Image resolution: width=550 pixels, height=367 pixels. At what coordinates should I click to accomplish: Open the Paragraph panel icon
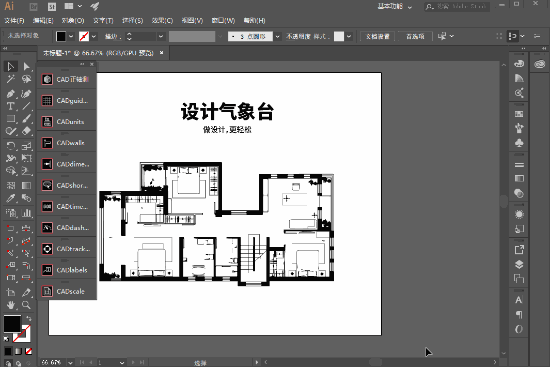pos(519,315)
